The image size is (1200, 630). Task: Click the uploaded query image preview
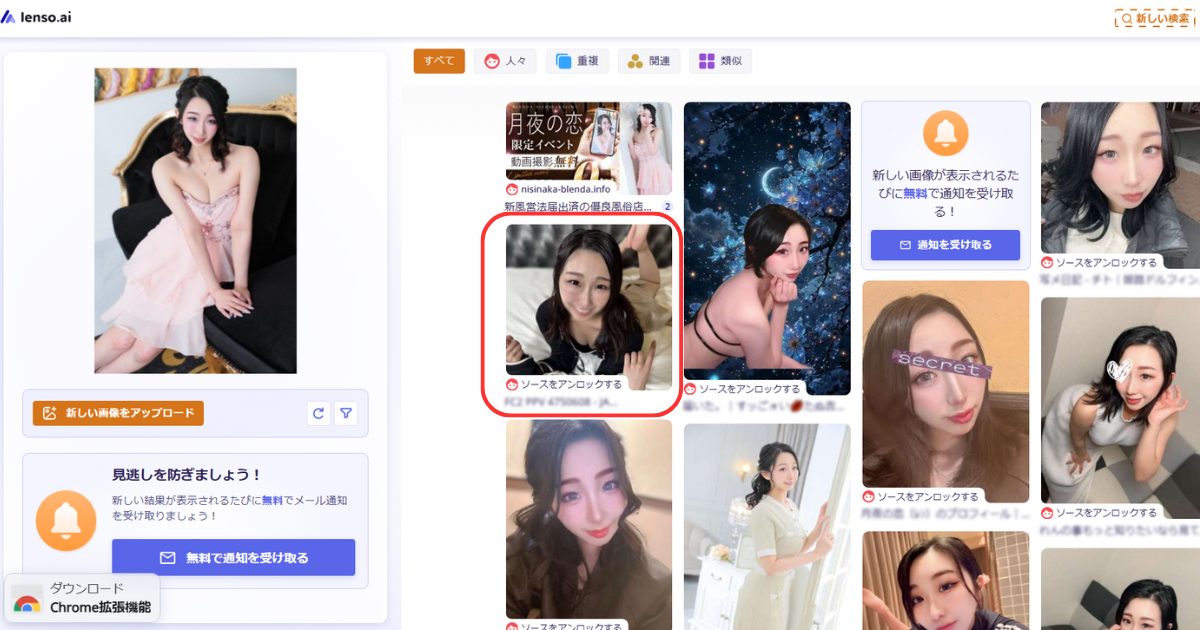coord(195,220)
